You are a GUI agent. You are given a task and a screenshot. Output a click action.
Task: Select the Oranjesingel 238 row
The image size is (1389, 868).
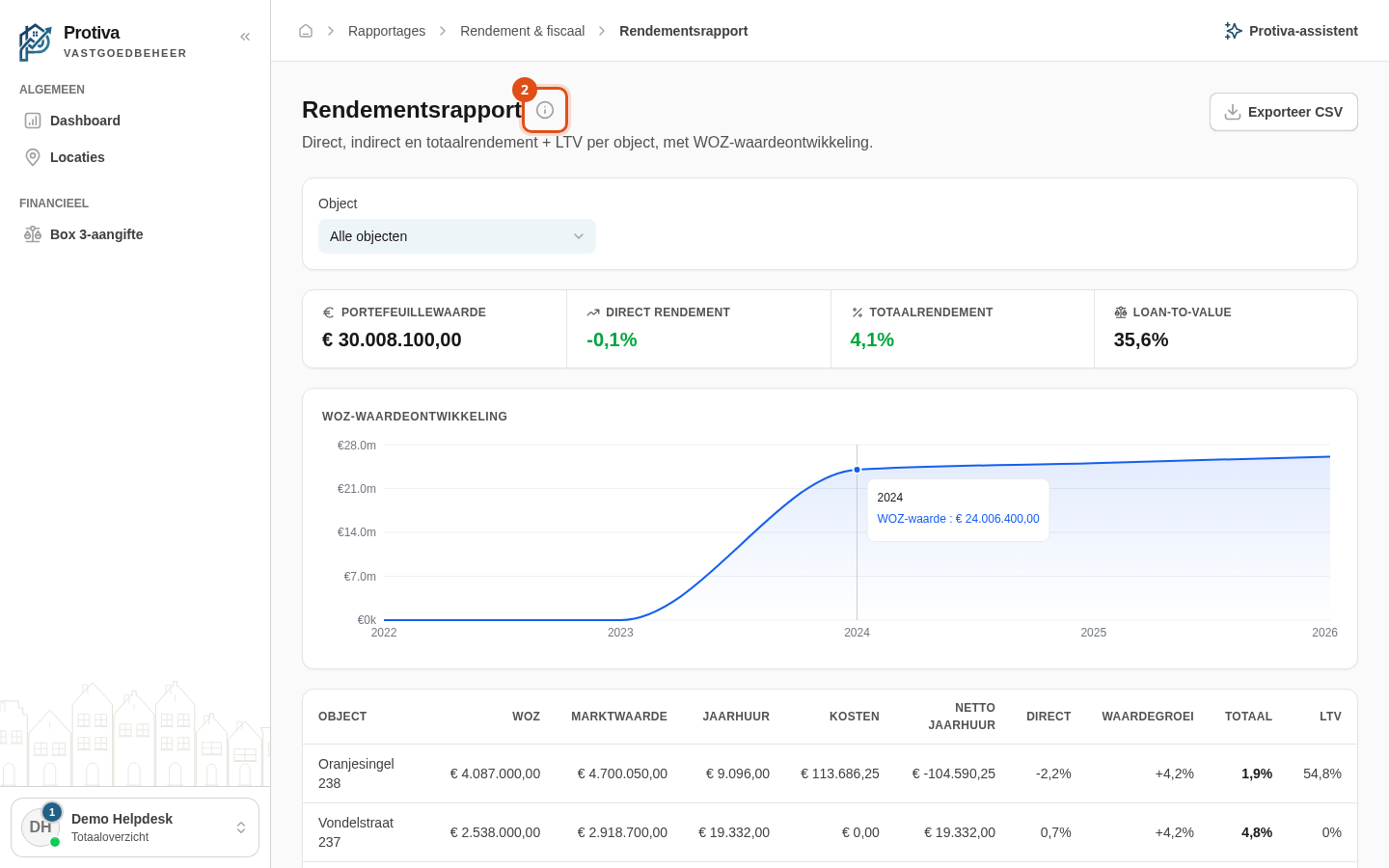pyautogui.click(x=830, y=773)
